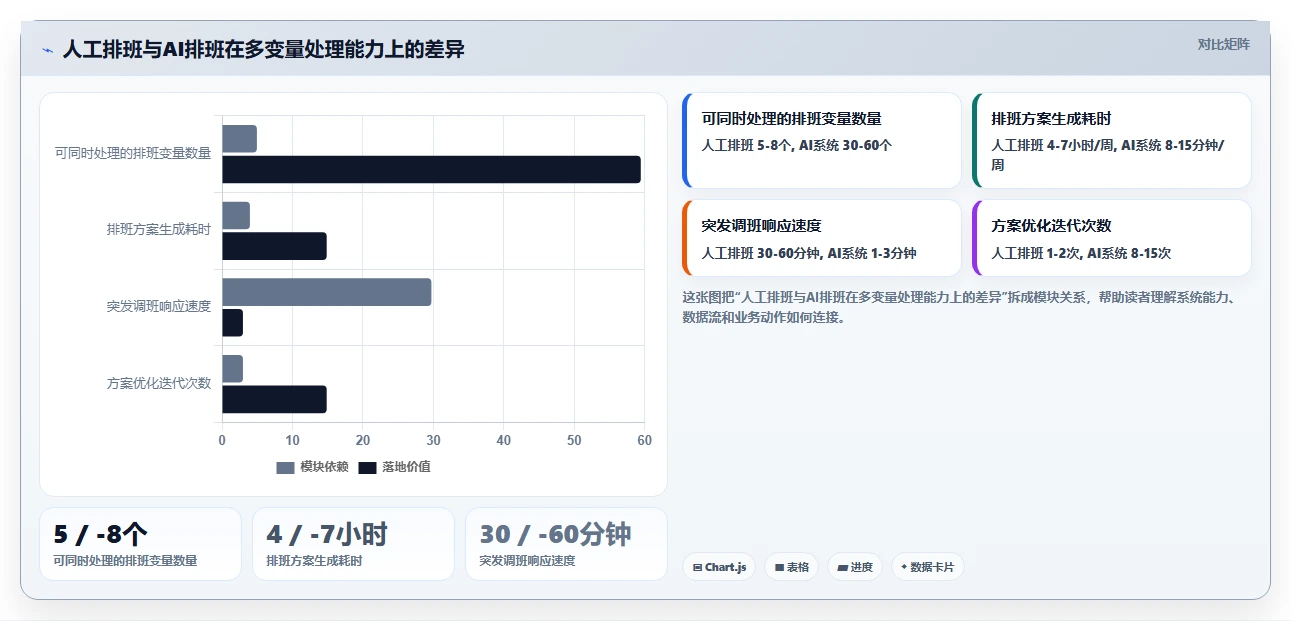Viewport: 1291px width, 621px height.
Task: Click grey bar for 排班方案生成耗时
Action: tap(236, 215)
